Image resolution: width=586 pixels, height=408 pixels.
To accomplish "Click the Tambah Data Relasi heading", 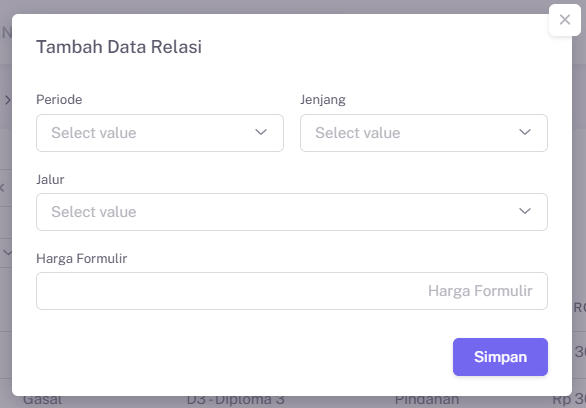I will (119, 47).
